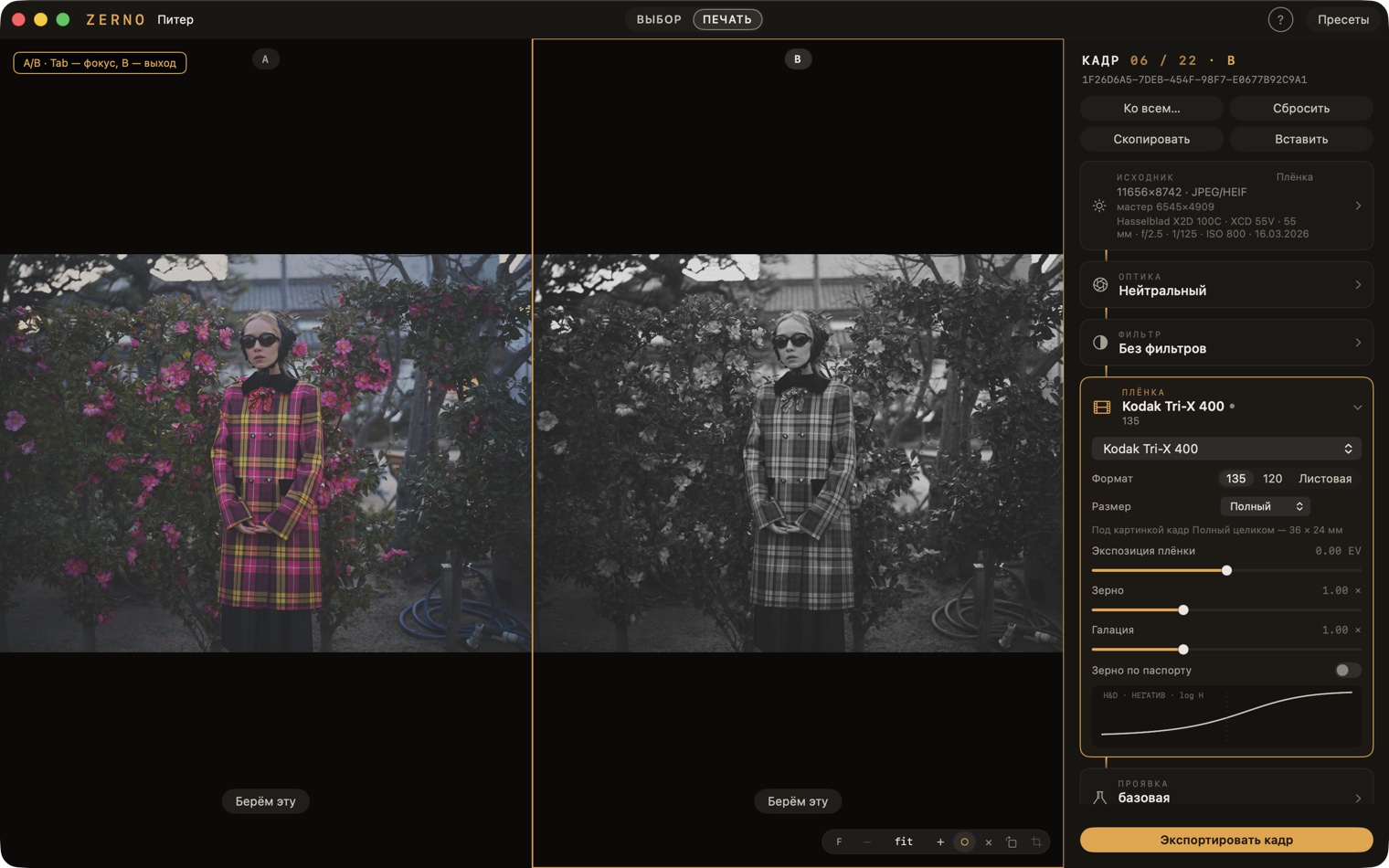
Task: Click Берём эту under pane A
Action: point(266,801)
